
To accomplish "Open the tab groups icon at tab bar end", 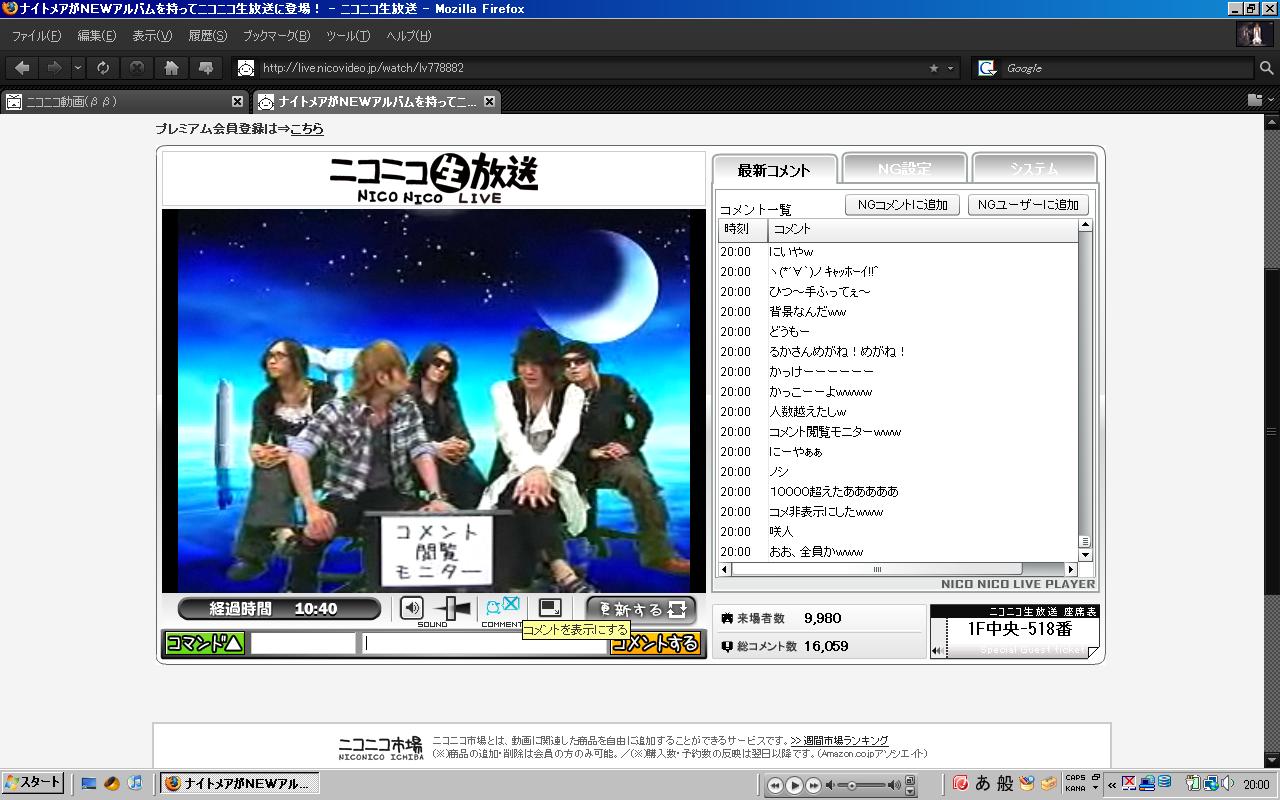I will (1256, 100).
